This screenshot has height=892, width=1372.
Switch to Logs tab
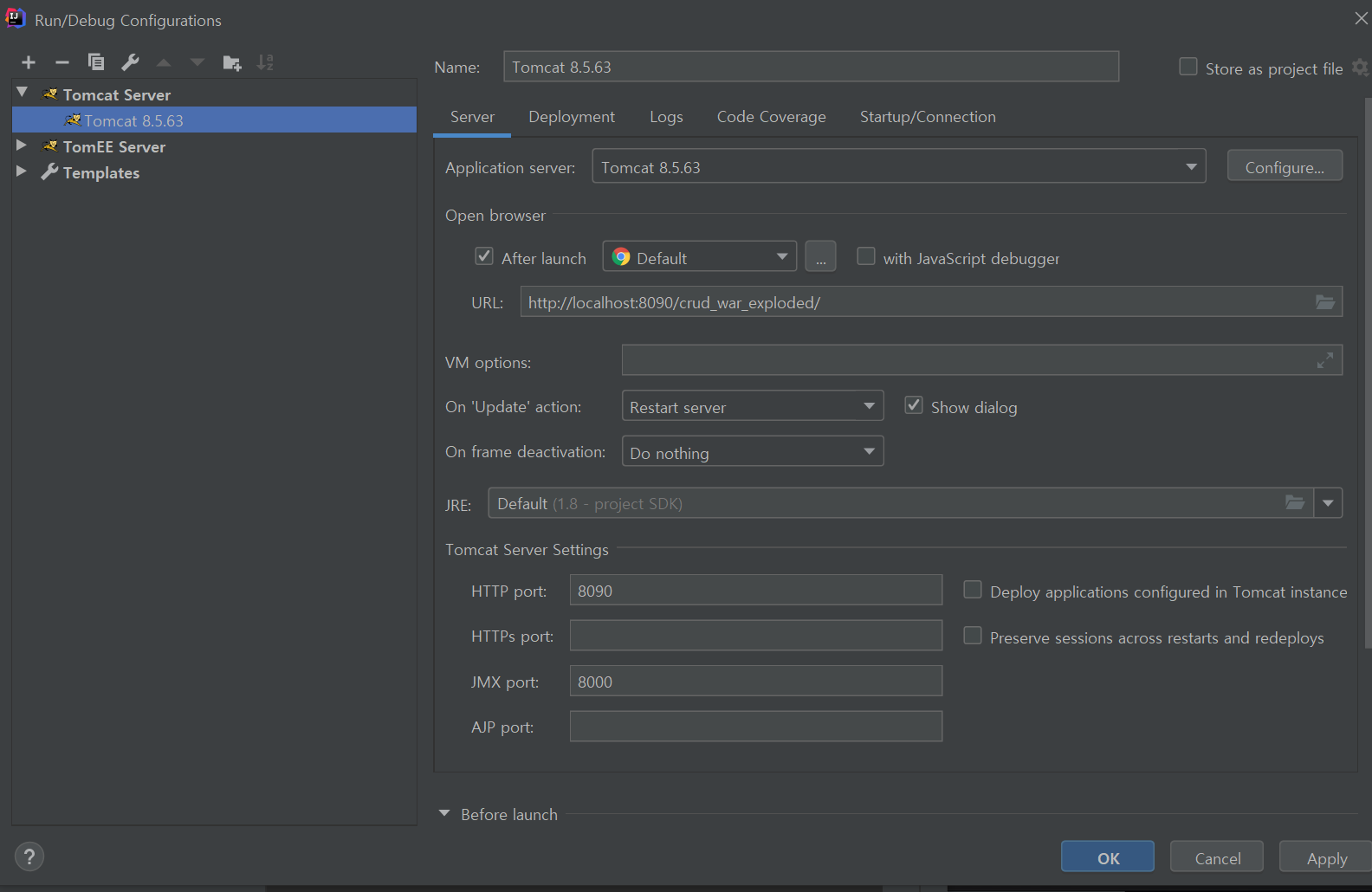pos(666,117)
